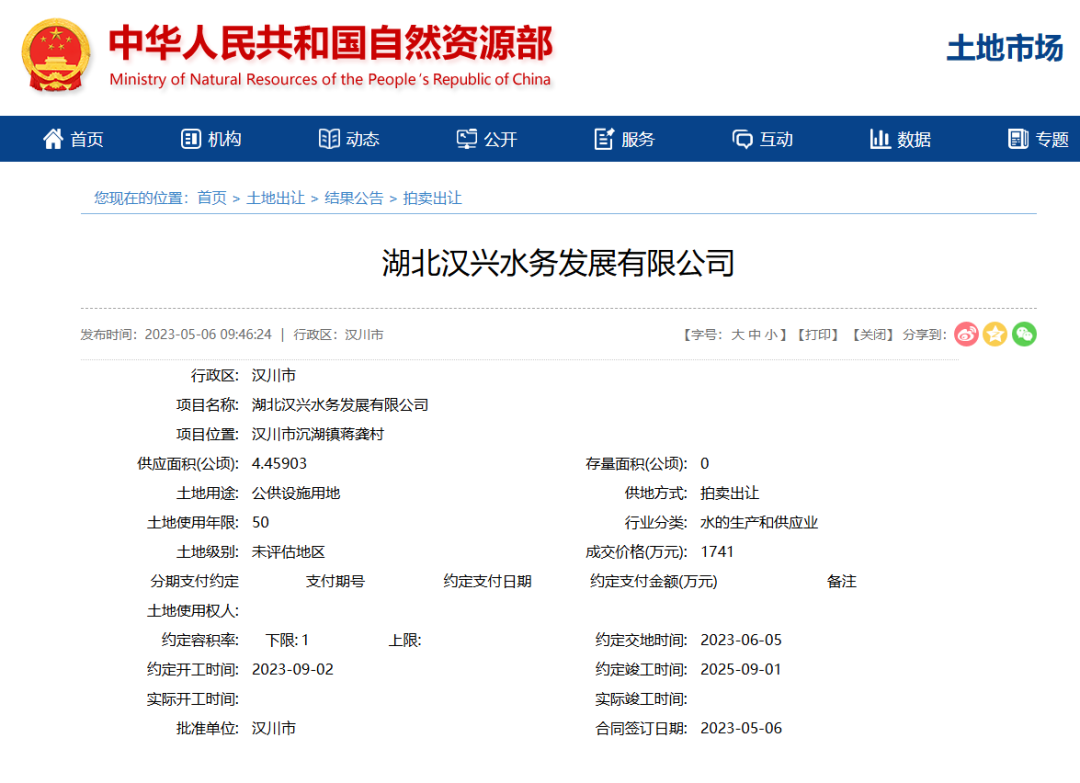The width and height of the screenshot is (1080, 783).
Task: Click land handover date 2023-06-05
Action: [x=741, y=640]
